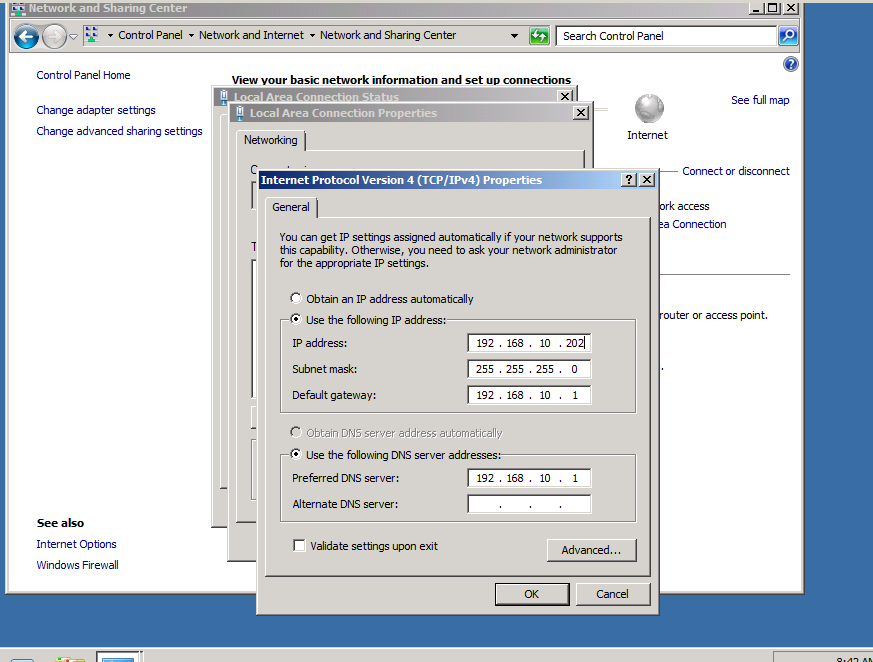Expand the arrow before Control Panel breadcrumb
Screen dimensions: 873x662
point(110,36)
